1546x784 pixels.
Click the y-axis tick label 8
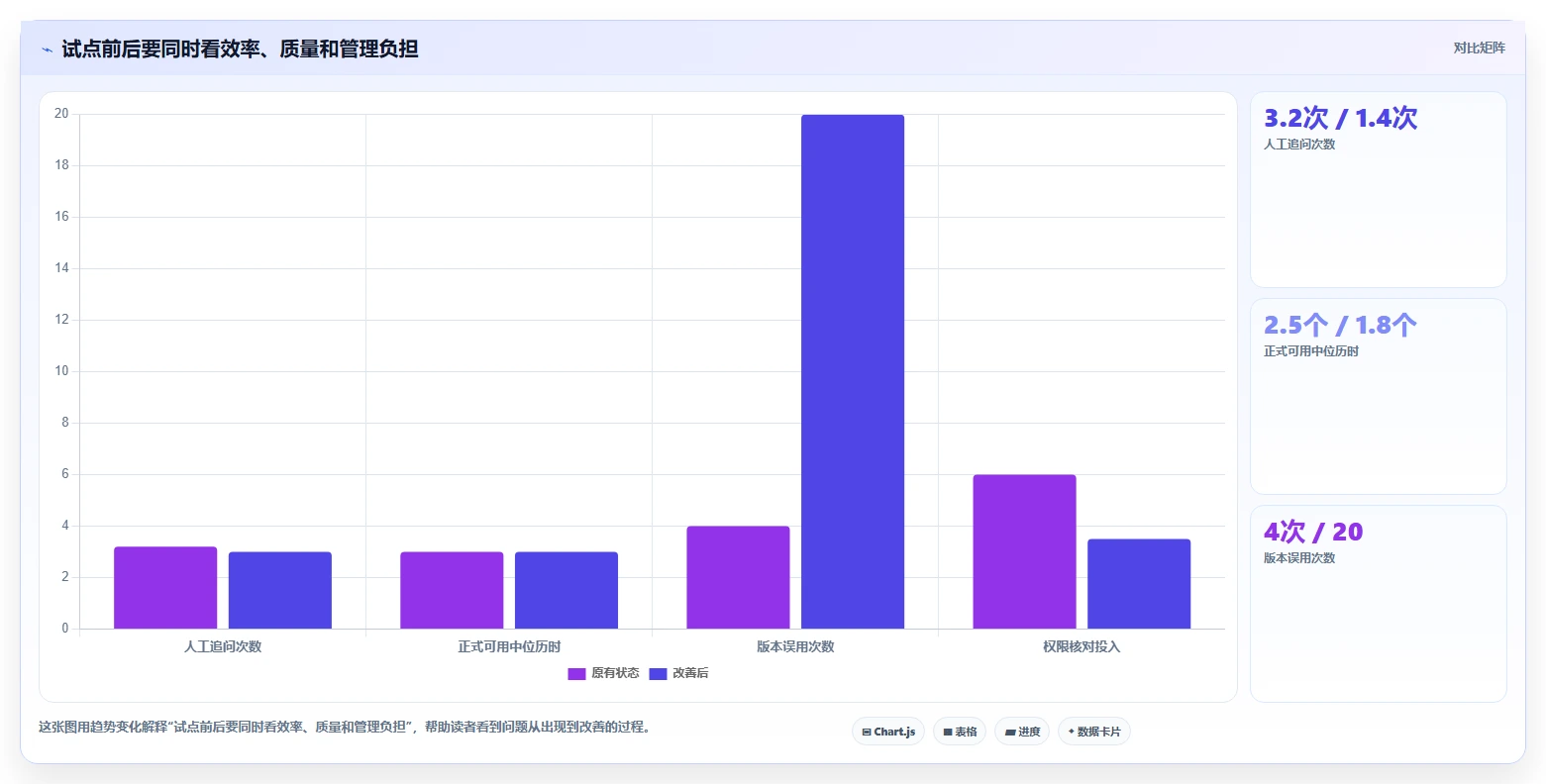[x=65, y=423]
